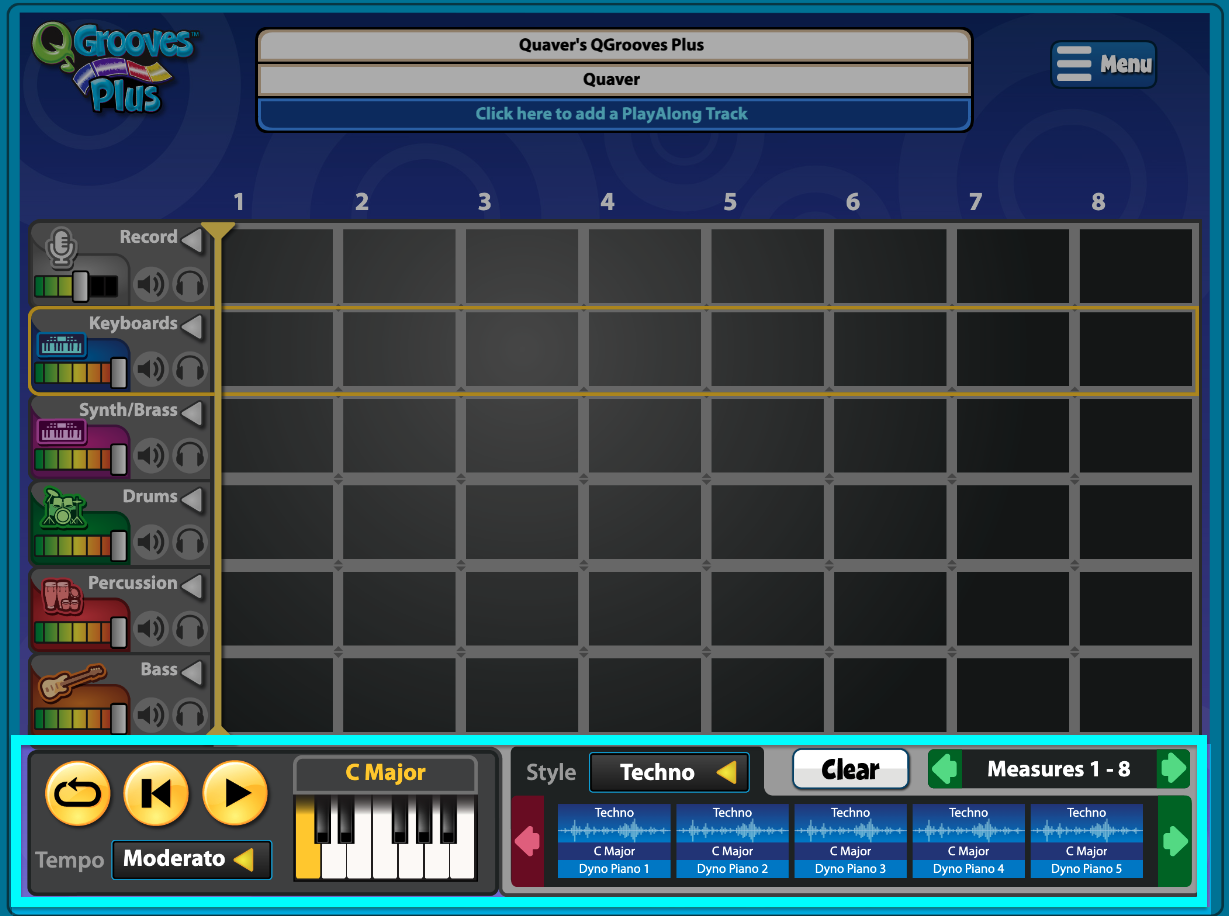1229x916 pixels.
Task: Select the Dyno Piano 3 loop
Action: click(x=850, y=841)
